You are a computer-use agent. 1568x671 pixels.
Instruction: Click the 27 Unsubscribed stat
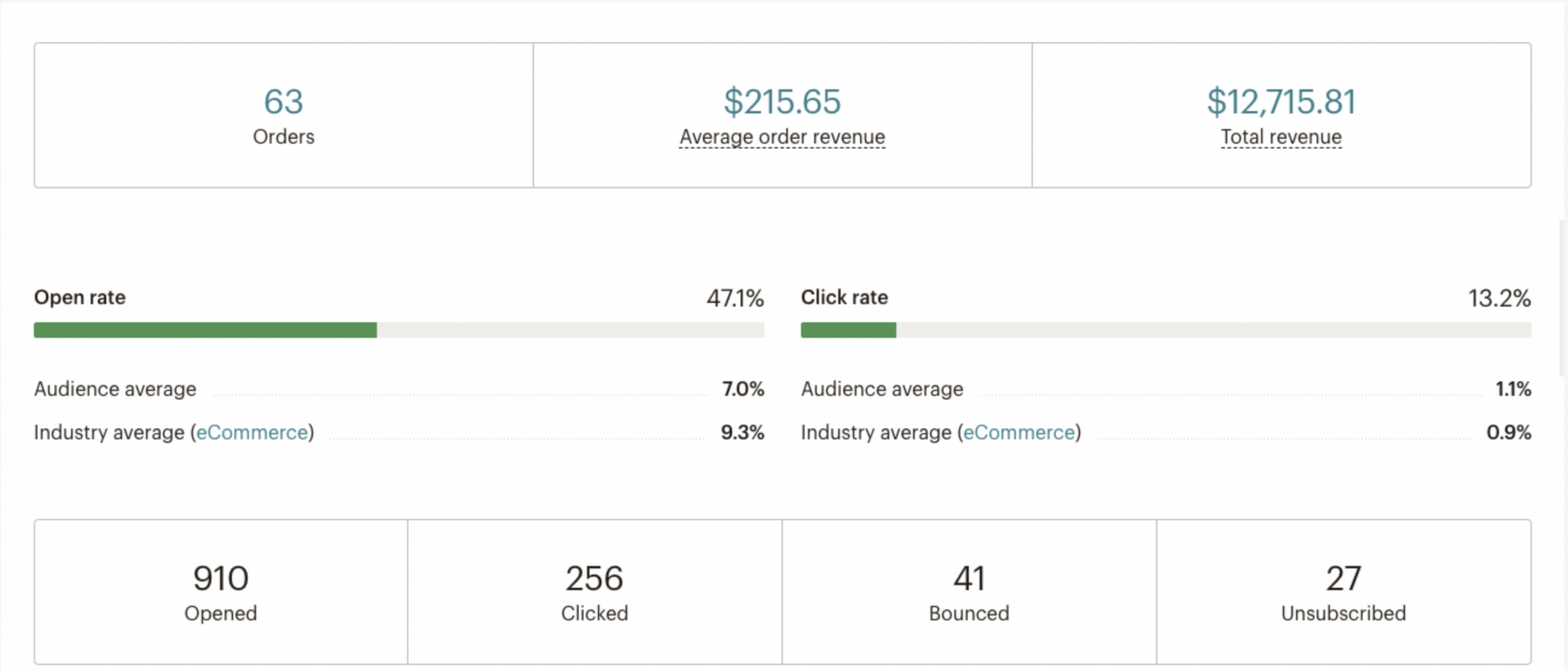pos(1343,579)
